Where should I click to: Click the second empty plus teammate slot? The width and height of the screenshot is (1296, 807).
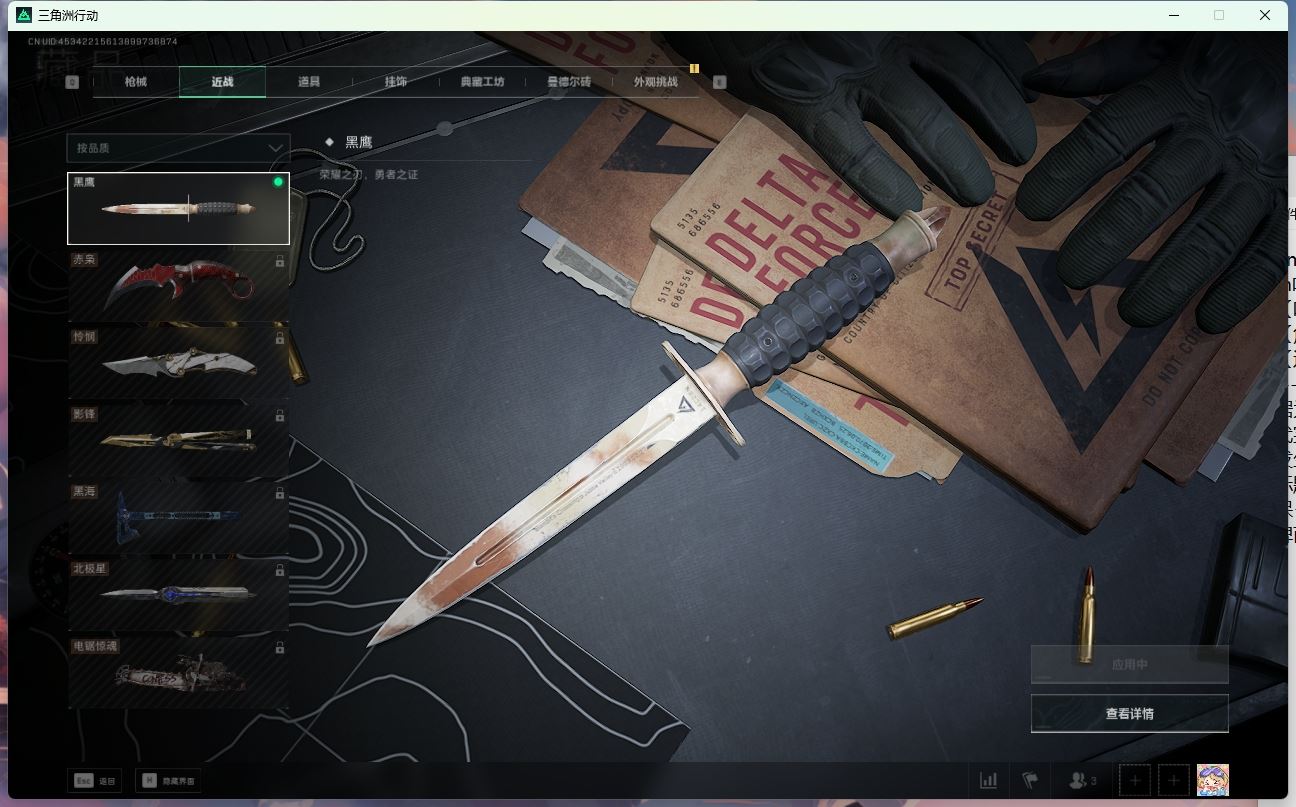point(1173,780)
